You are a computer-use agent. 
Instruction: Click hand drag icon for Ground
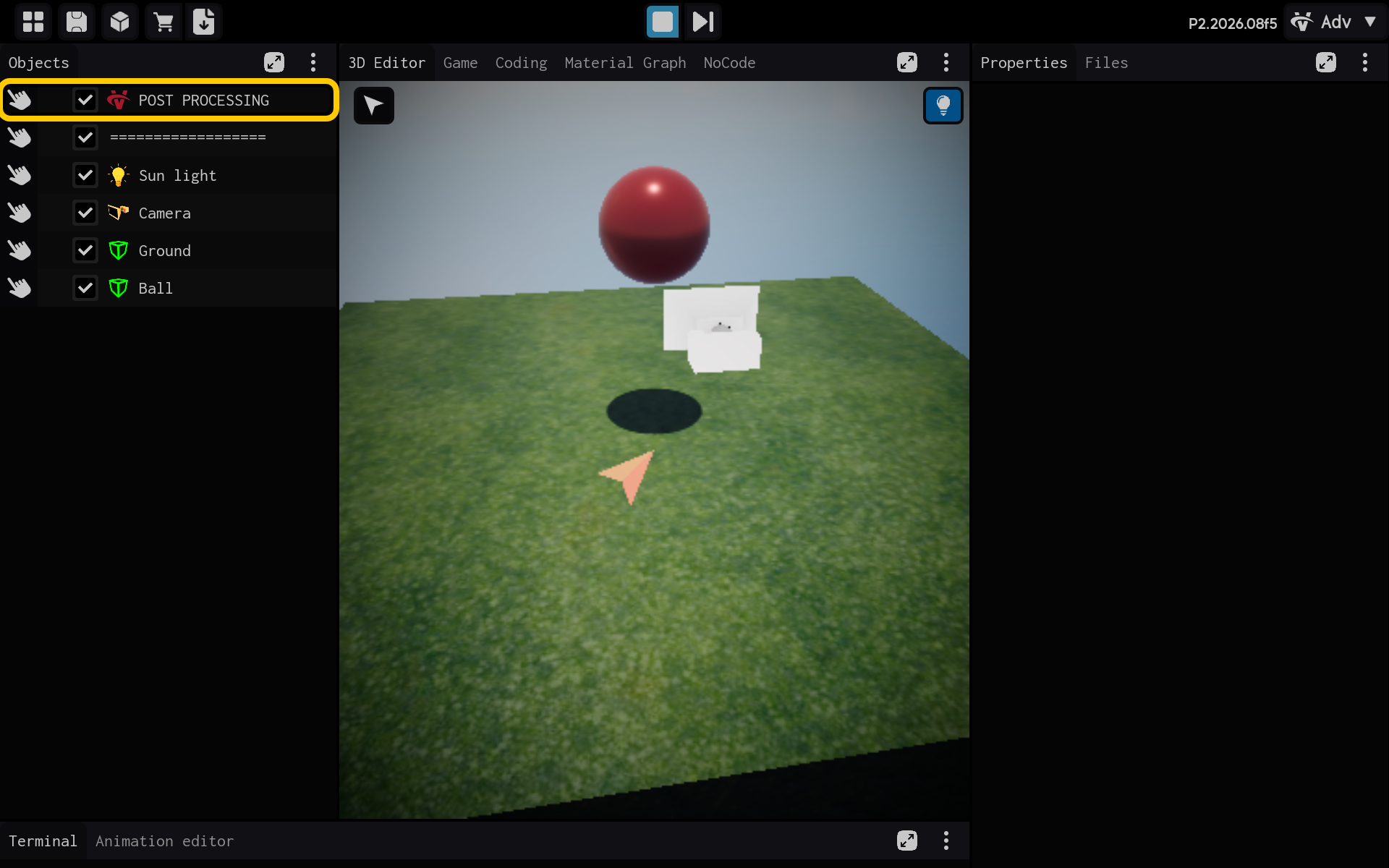click(x=20, y=250)
